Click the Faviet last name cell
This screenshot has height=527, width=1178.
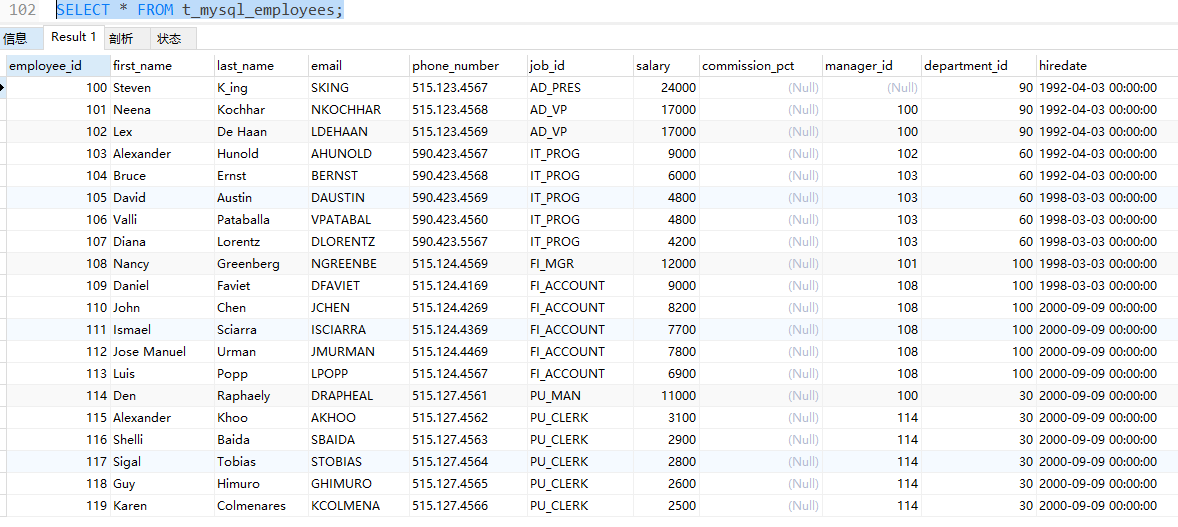click(x=261, y=286)
